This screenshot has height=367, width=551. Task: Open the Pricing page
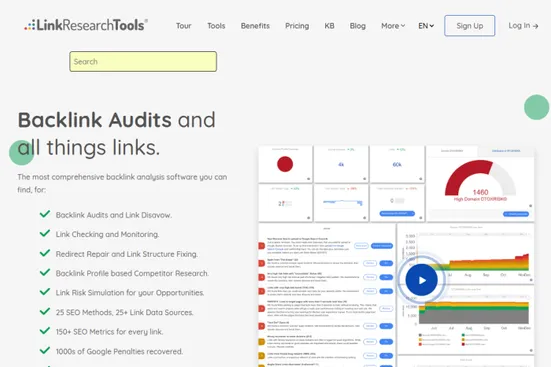[297, 26]
